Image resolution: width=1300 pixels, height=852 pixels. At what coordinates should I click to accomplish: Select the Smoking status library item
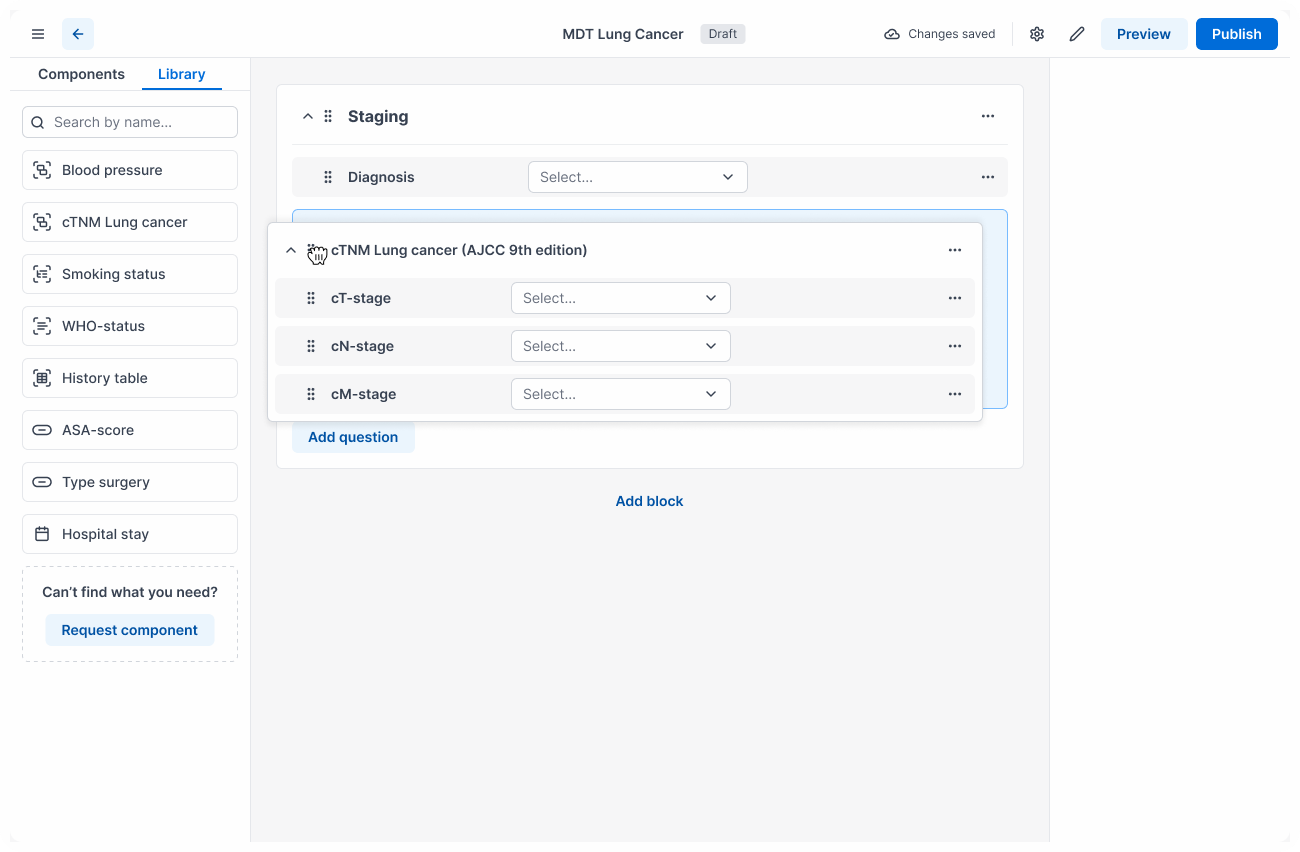click(130, 274)
